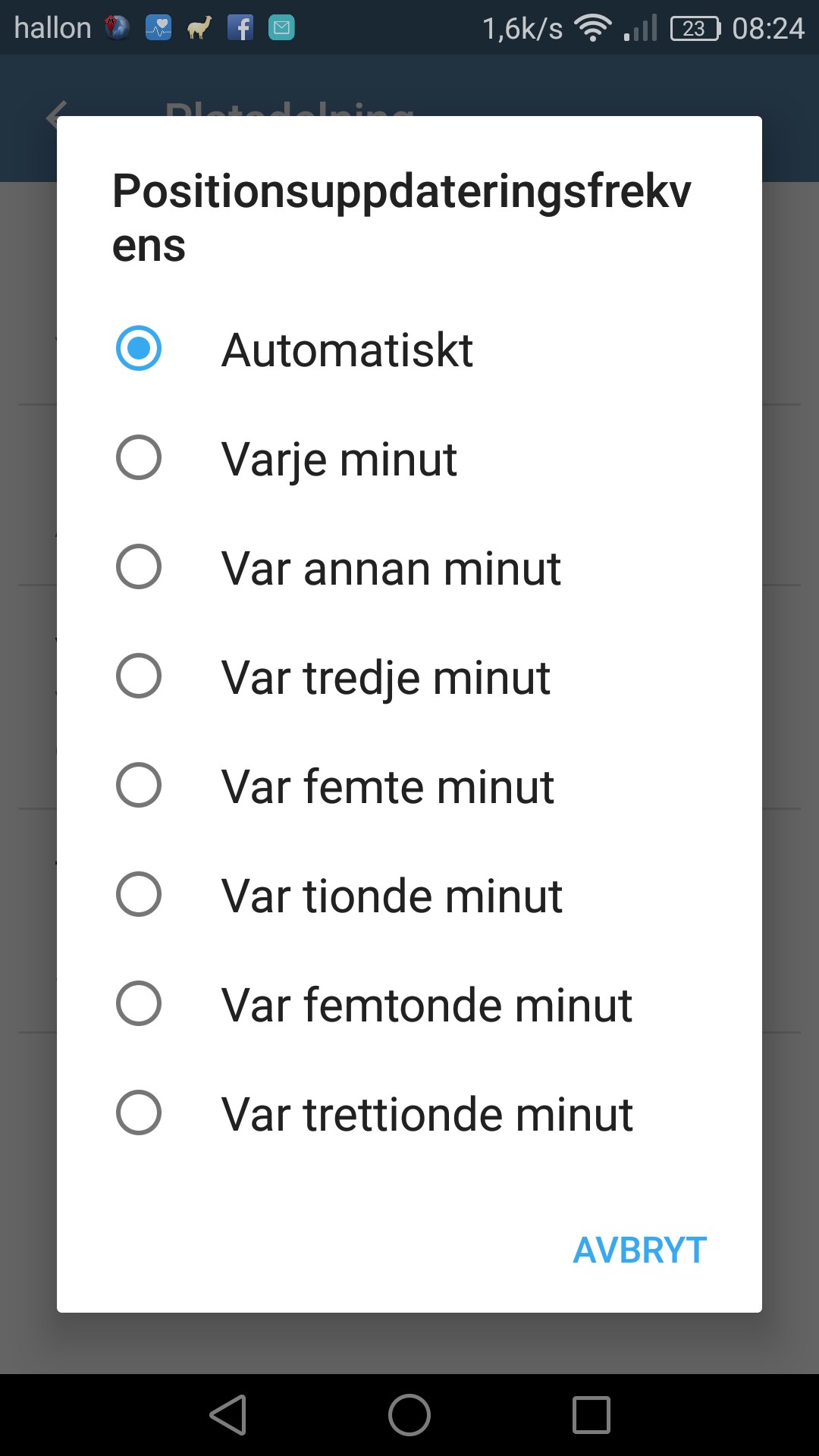Viewport: 819px width, 1456px height.
Task: Tap the Wi-Fi status icon
Action: click(x=593, y=28)
